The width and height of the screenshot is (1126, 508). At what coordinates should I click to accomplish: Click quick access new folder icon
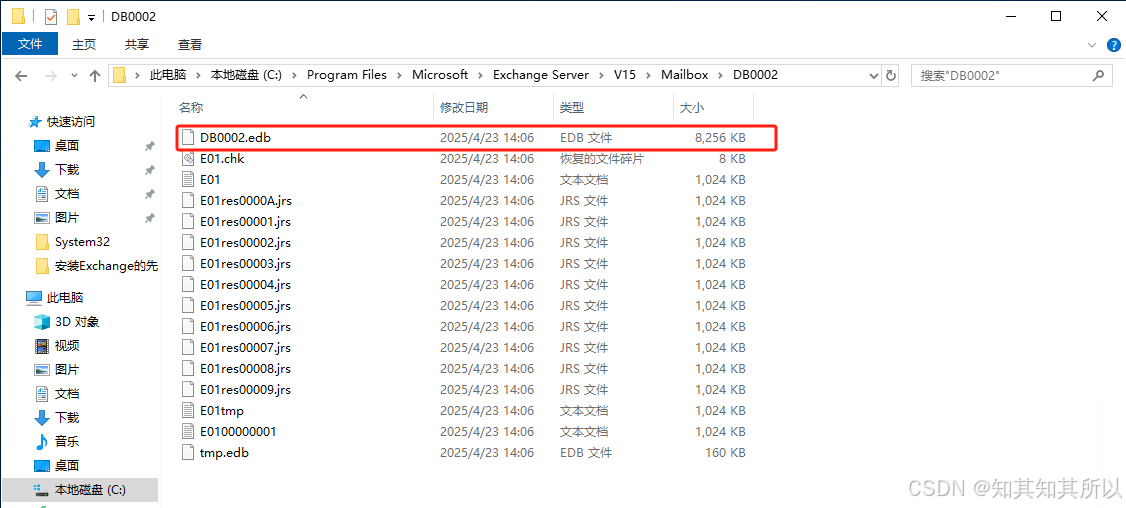pos(73,16)
